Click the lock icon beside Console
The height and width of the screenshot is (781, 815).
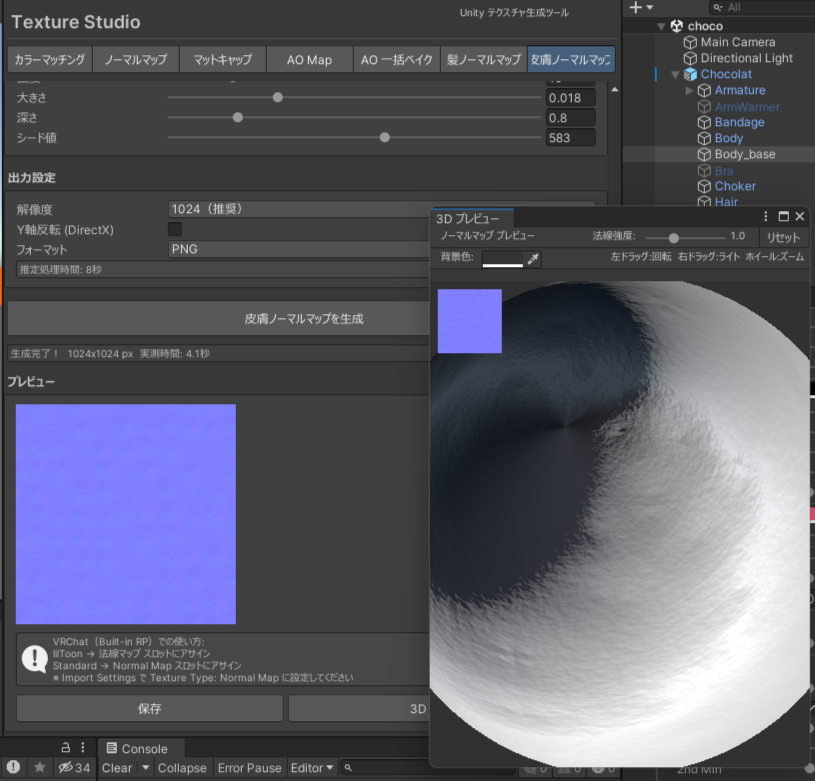tap(65, 747)
